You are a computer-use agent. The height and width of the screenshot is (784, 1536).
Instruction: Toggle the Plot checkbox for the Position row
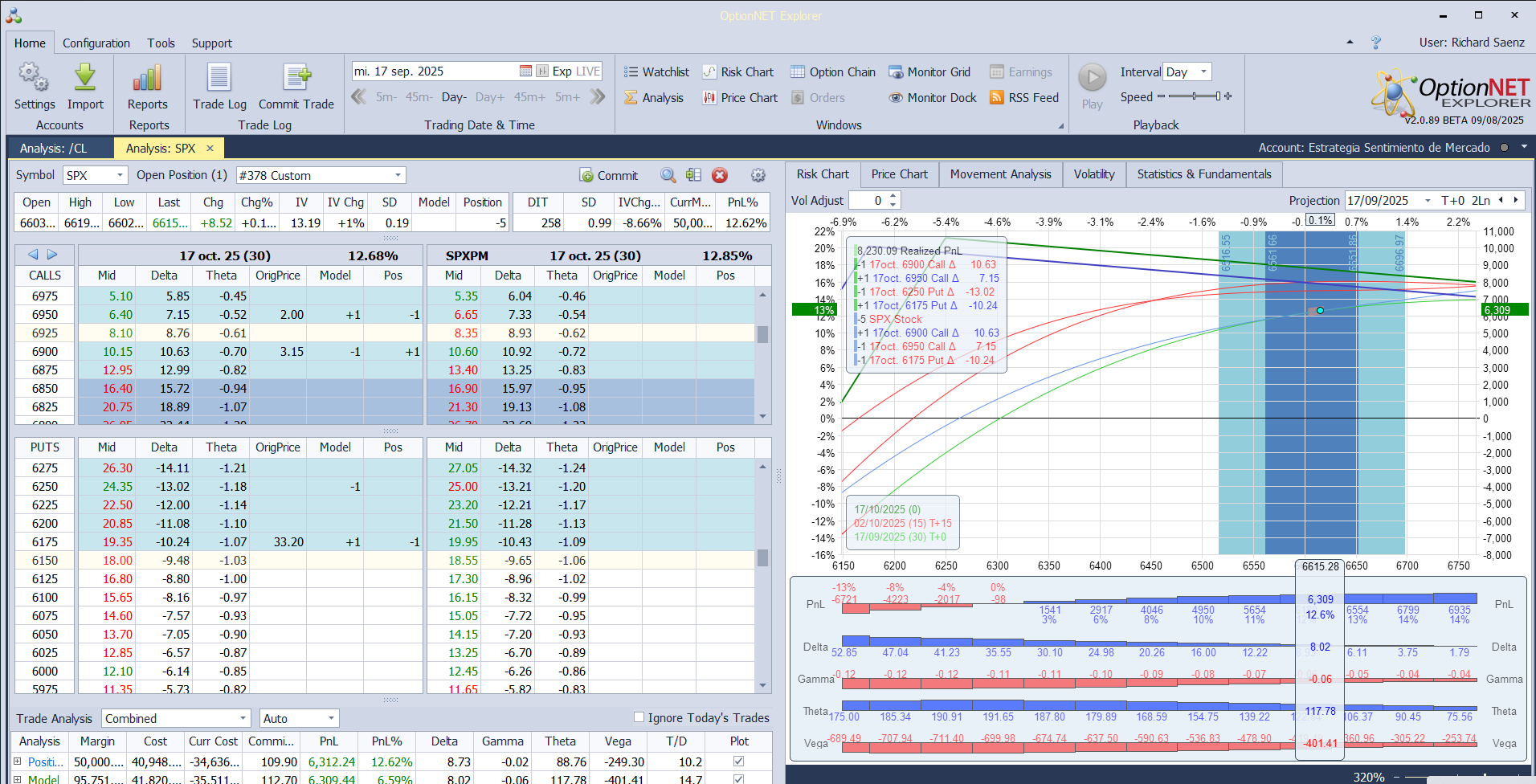click(x=739, y=762)
